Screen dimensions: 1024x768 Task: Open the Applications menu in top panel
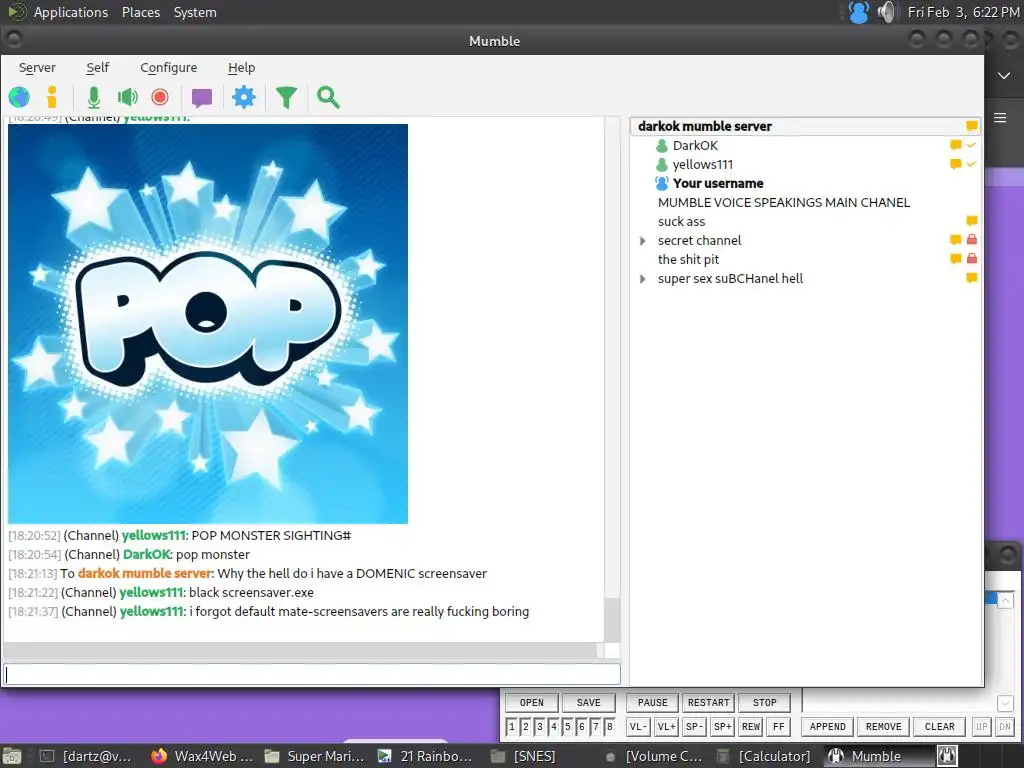pyautogui.click(x=71, y=12)
